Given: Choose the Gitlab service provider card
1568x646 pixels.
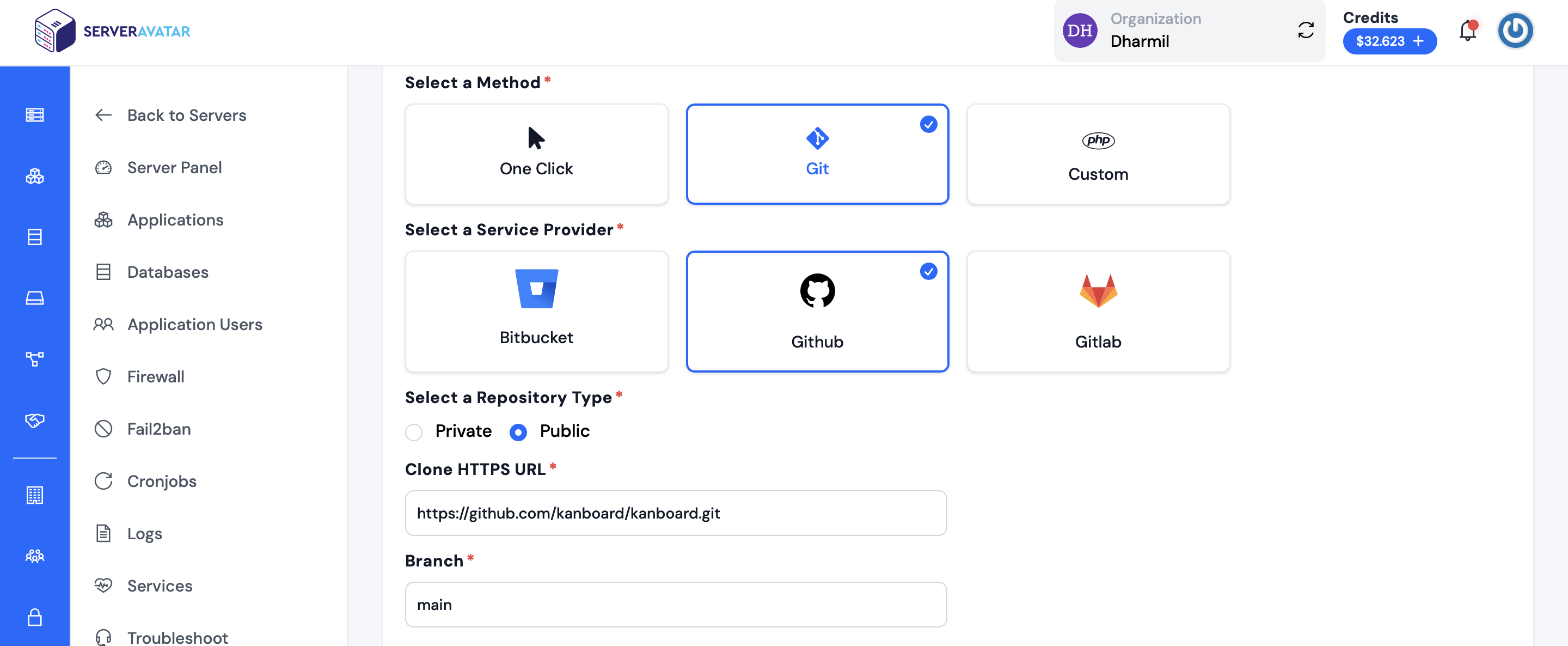Looking at the screenshot, I should click(x=1098, y=311).
